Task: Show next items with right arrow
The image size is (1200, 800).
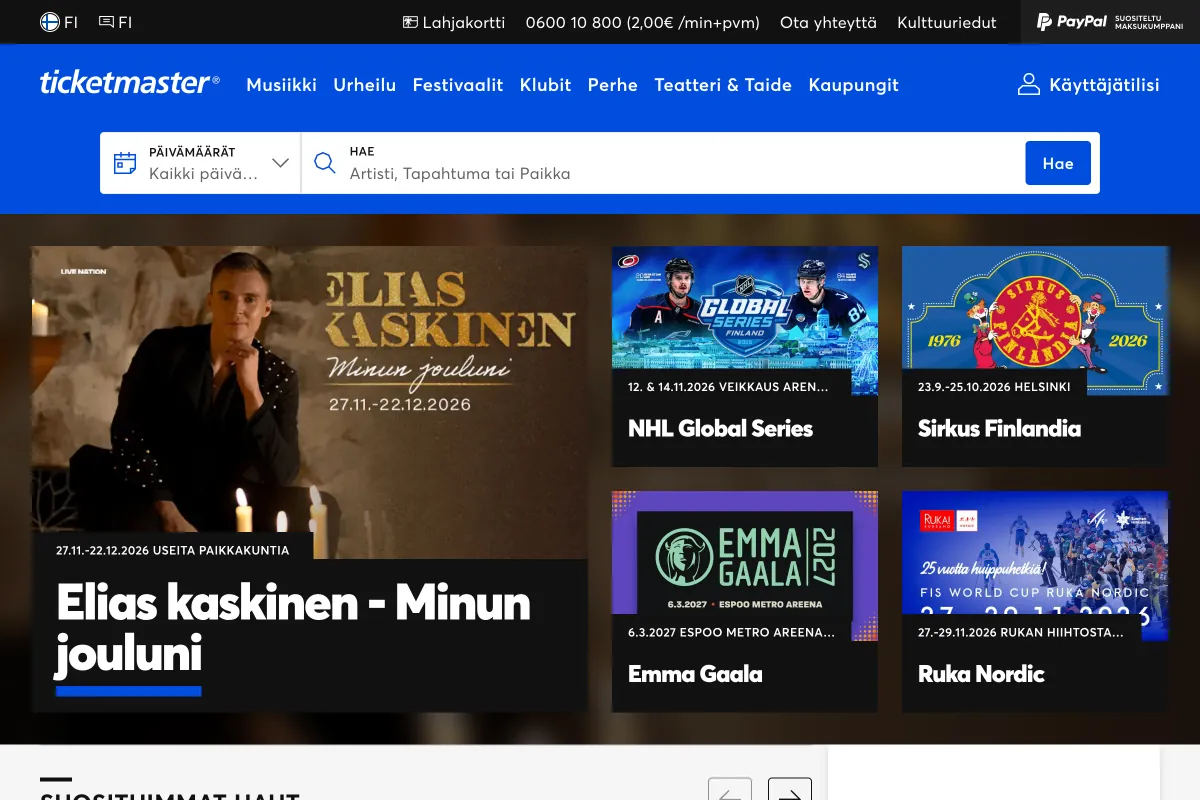Action: tap(790, 789)
